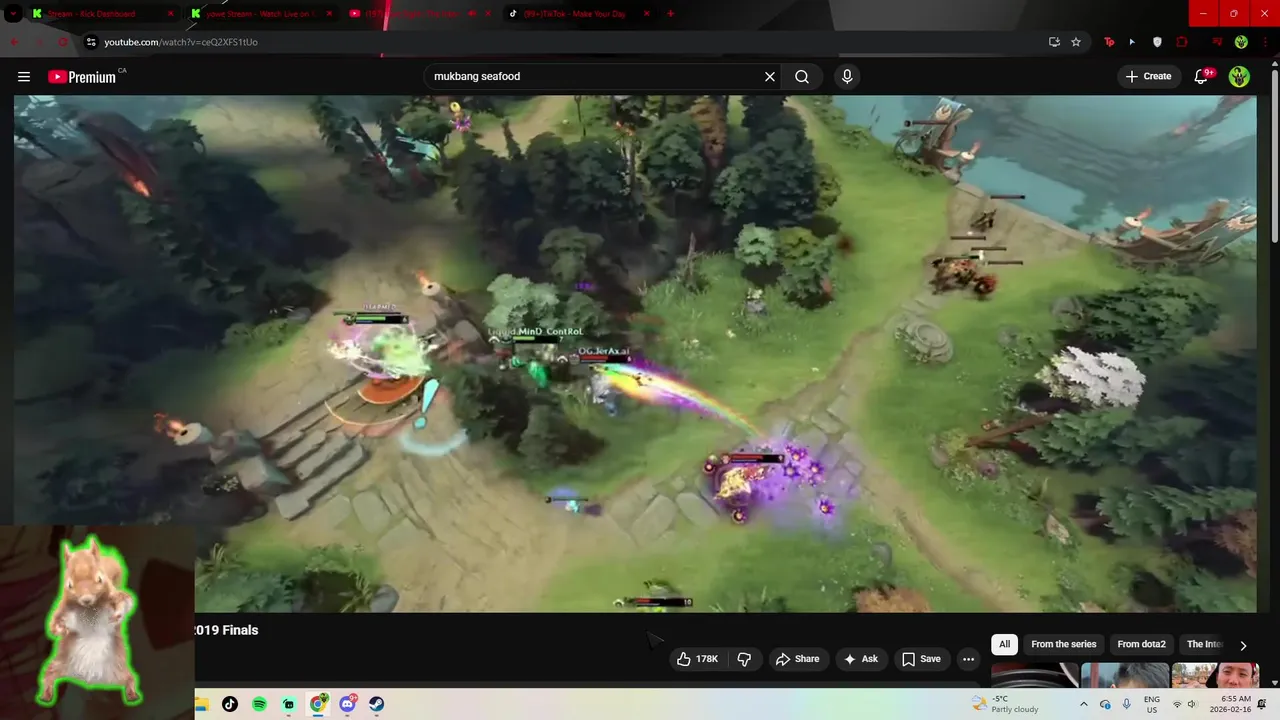Open the tab search dropdown arrow
This screenshot has height=720, width=1280.
[13, 14]
